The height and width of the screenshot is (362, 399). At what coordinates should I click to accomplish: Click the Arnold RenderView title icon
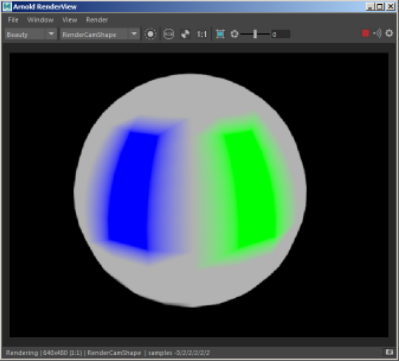click(x=7, y=7)
